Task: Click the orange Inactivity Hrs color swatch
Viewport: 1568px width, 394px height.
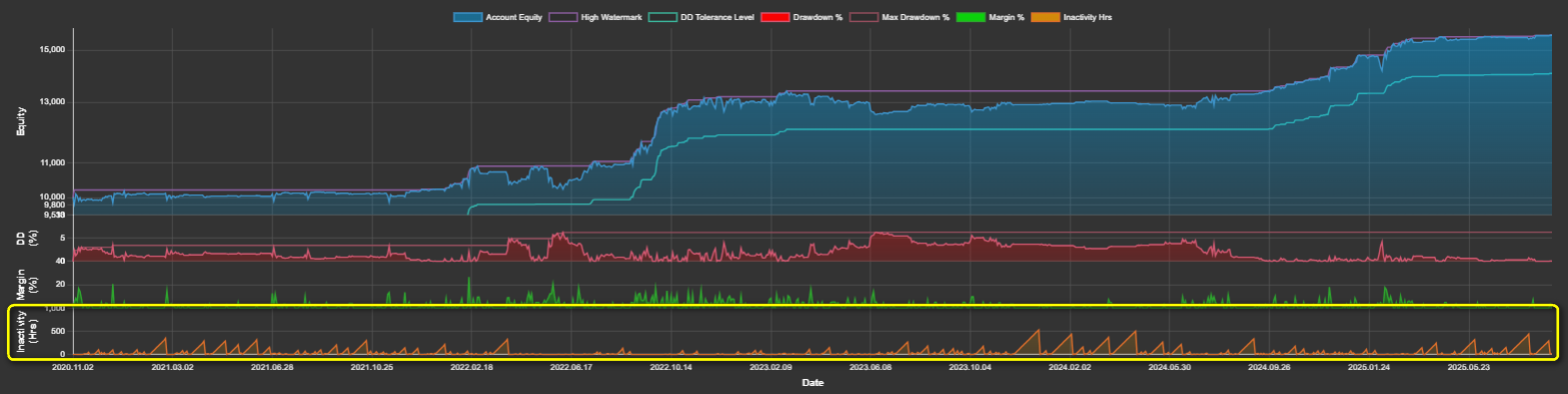Action: click(1046, 17)
